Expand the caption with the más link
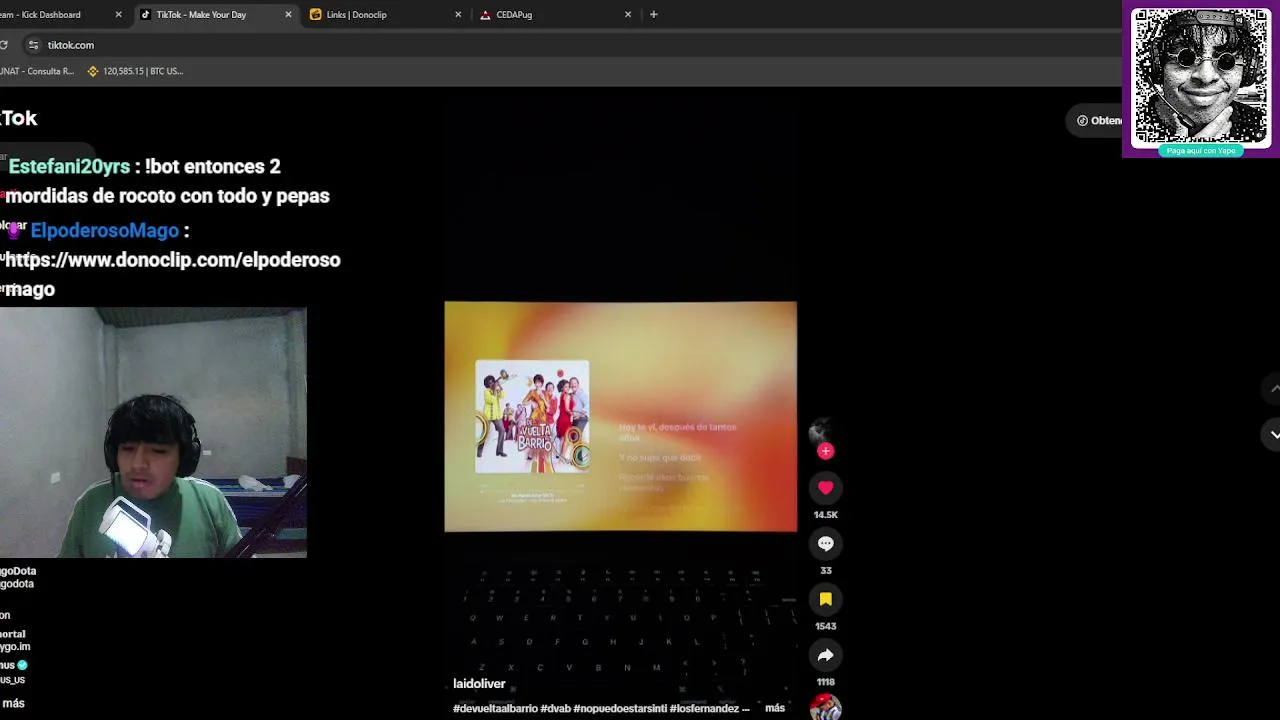Screen dimensions: 1280x720 775,708
